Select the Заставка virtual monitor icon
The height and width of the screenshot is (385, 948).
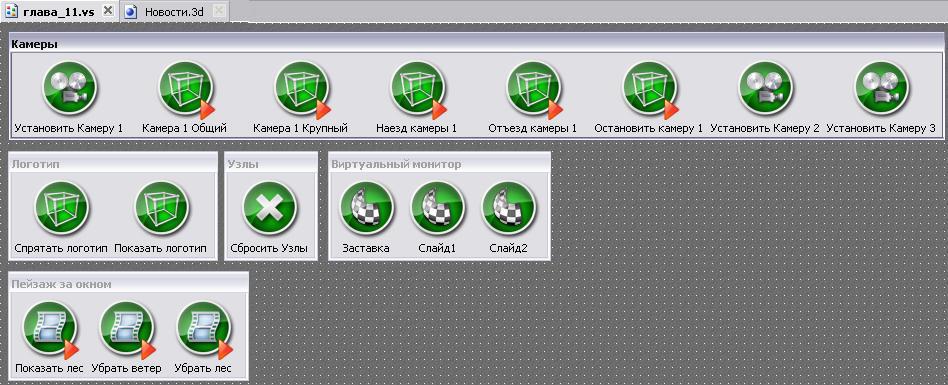tap(366, 208)
